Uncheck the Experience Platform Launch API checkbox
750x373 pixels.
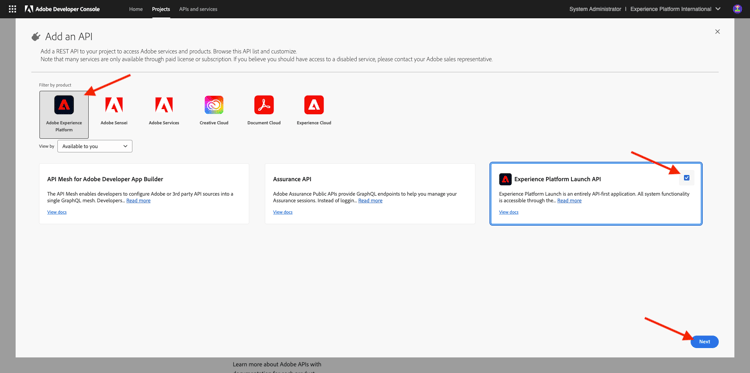(x=687, y=178)
